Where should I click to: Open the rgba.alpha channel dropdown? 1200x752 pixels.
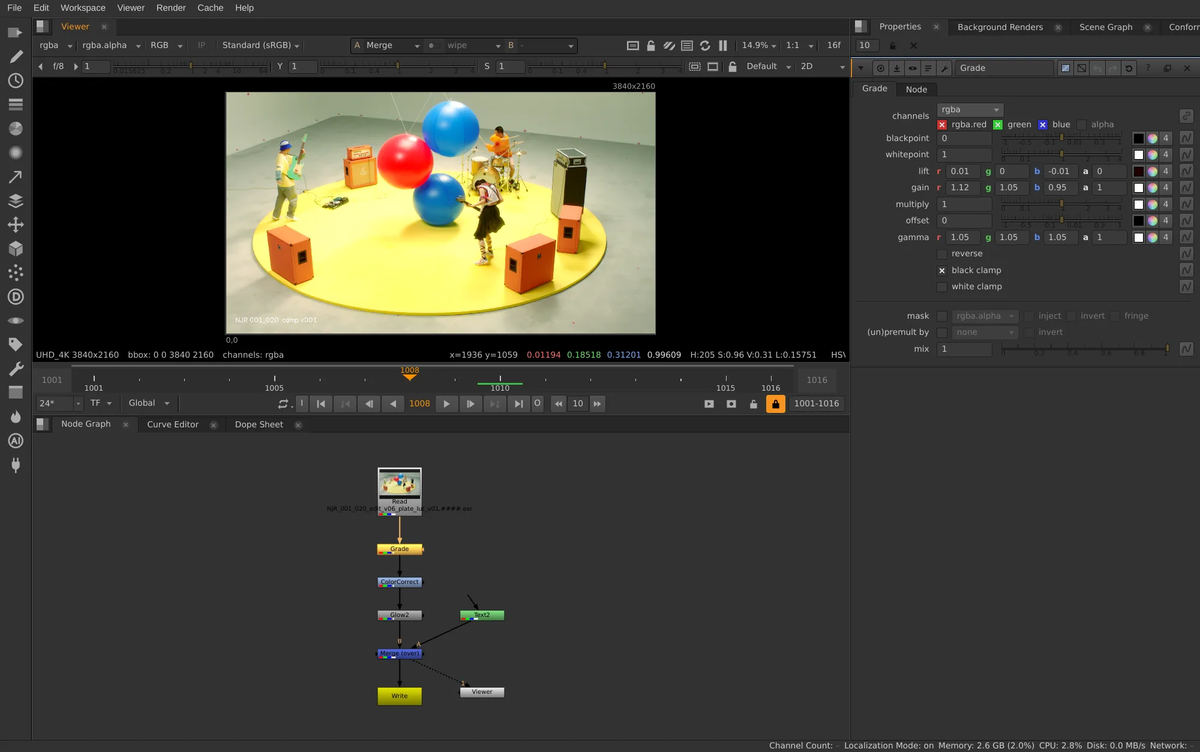111,46
